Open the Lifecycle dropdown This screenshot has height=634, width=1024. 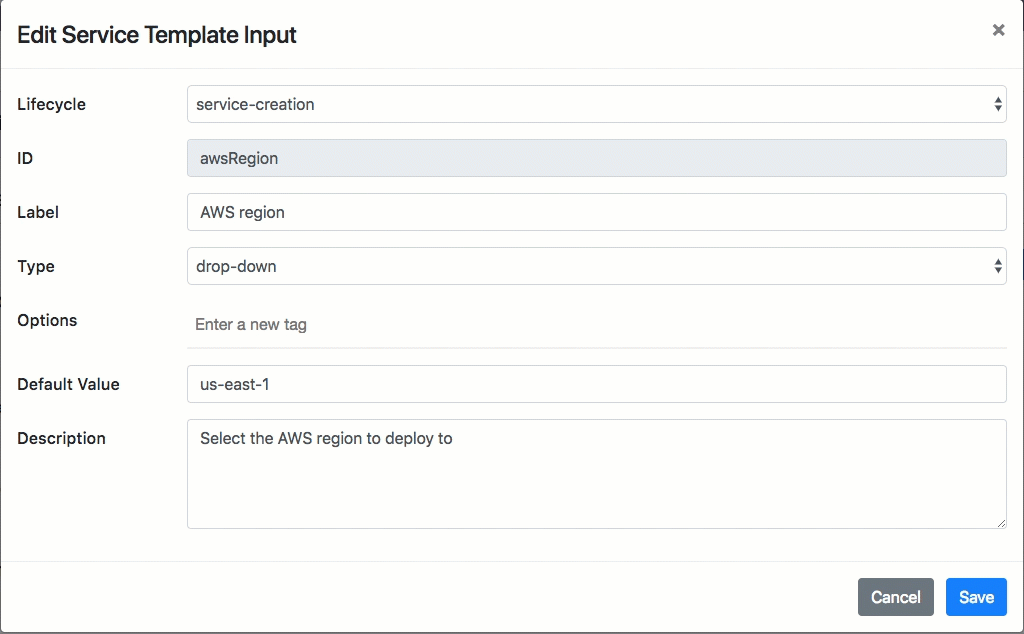595,103
